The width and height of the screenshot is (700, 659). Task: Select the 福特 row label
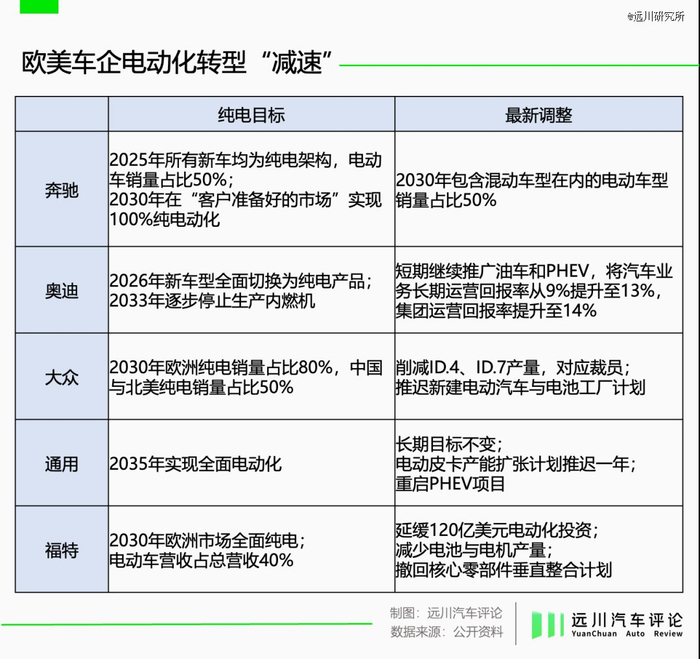62,550
